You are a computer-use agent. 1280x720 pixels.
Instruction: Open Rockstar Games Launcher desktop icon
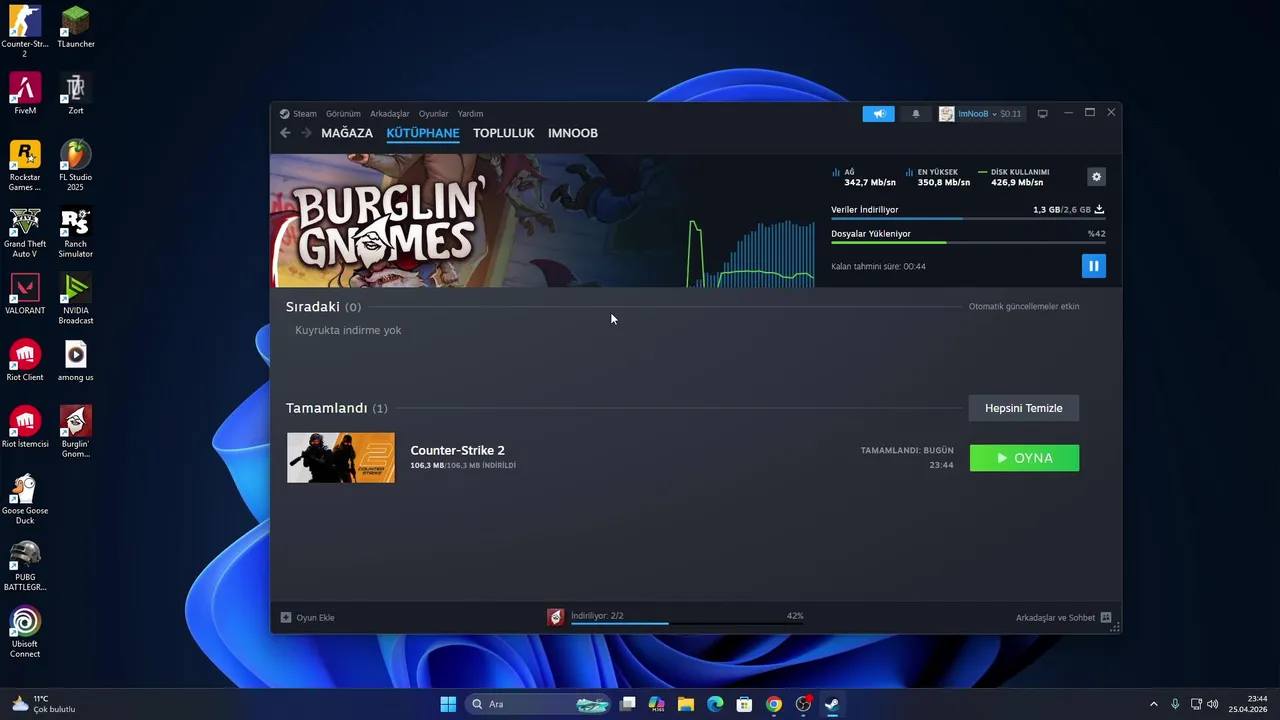pos(25,165)
